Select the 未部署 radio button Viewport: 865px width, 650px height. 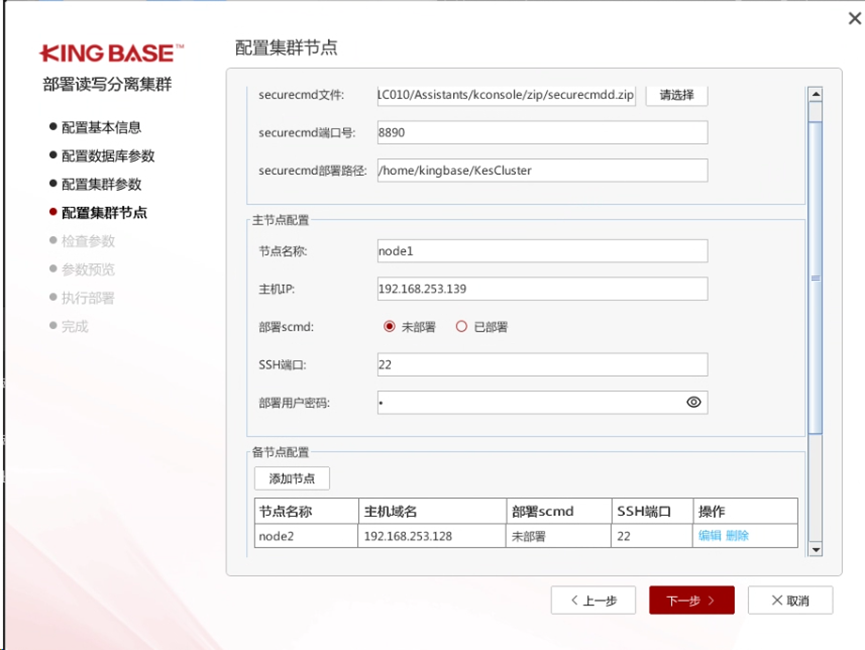coord(389,326)
